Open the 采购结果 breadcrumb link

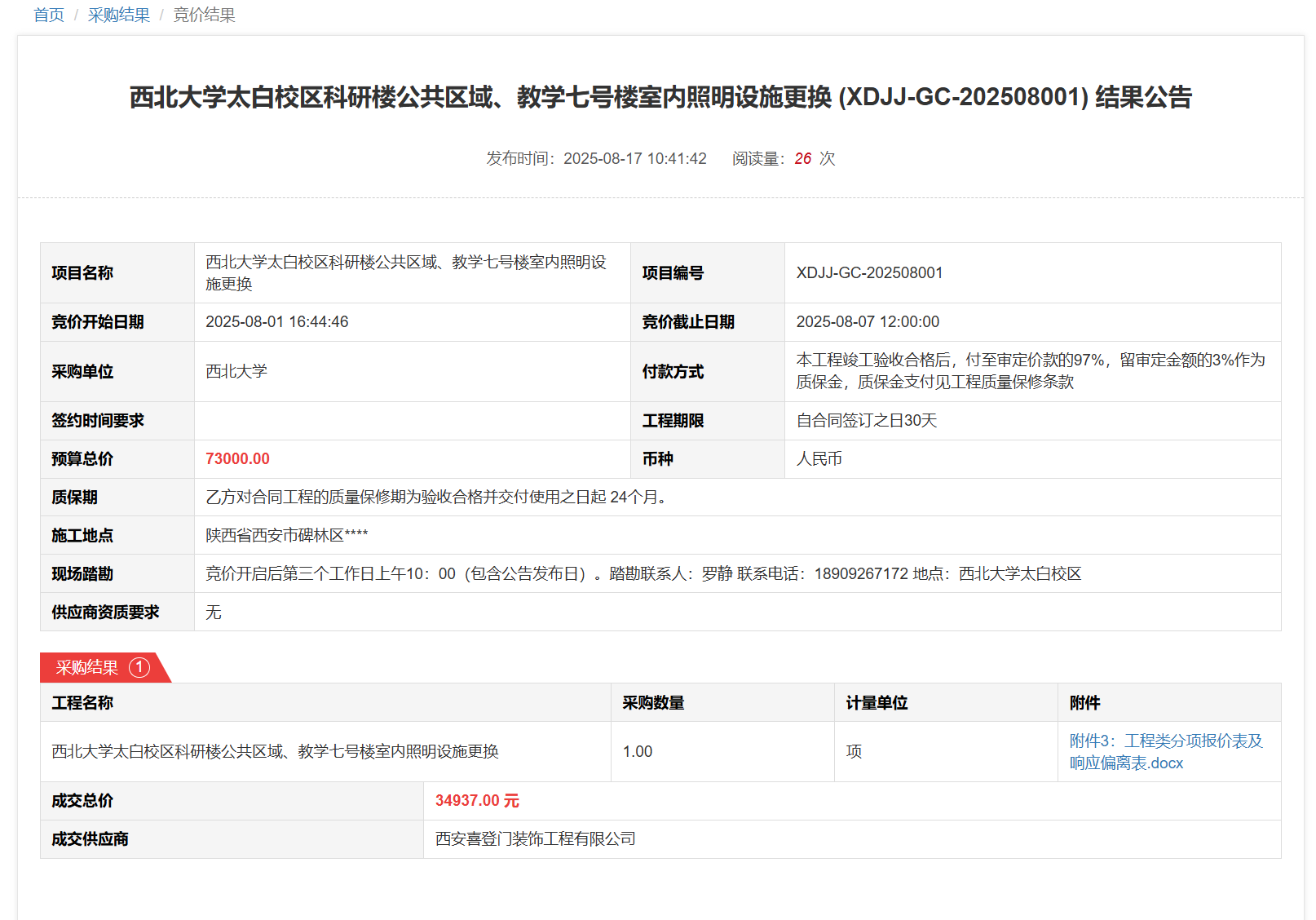[119, 15]
